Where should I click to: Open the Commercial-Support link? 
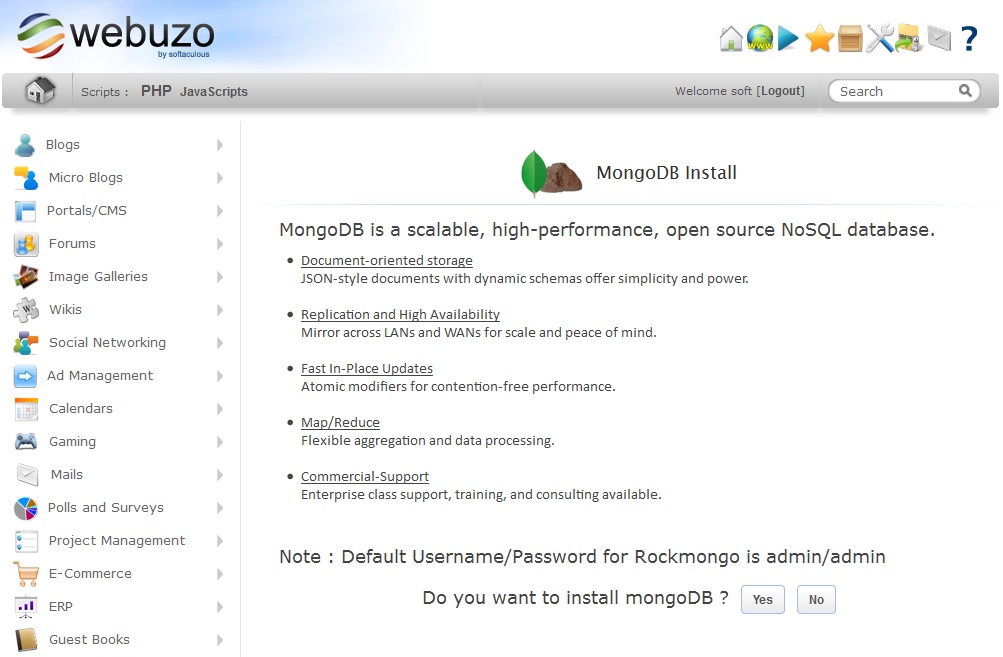coord(365,477)
